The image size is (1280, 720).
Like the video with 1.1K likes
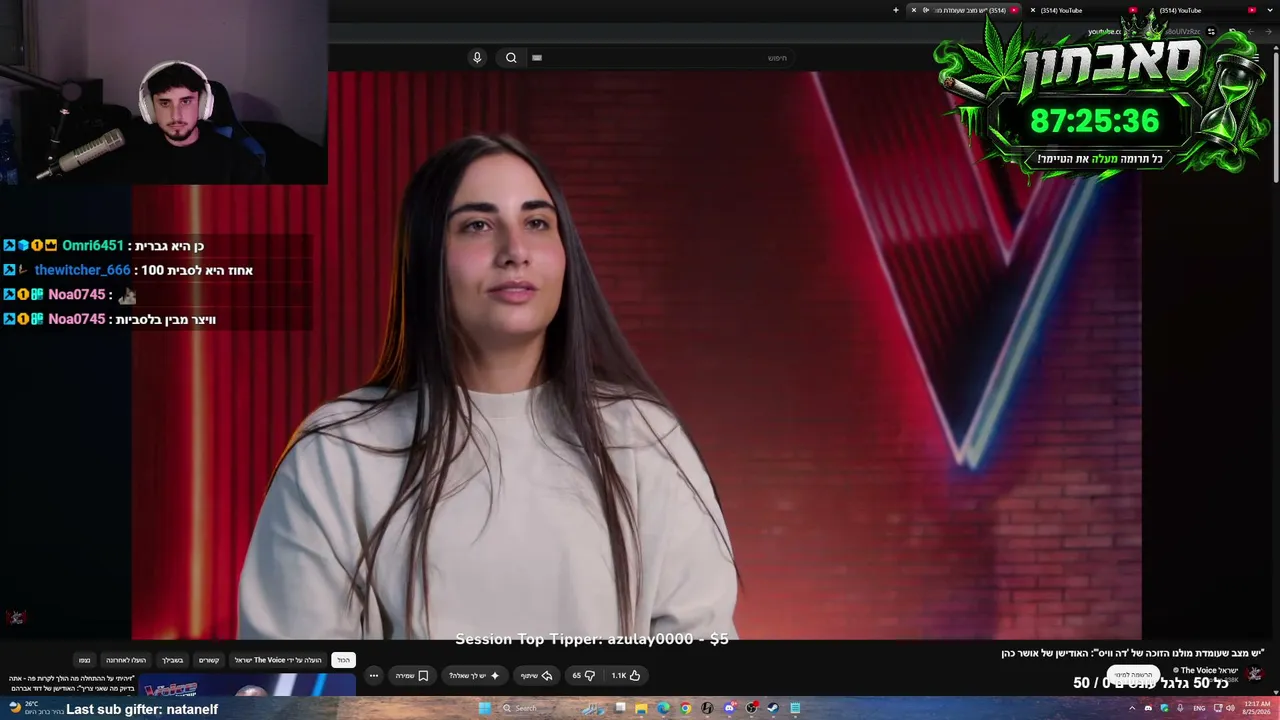tap(626, 676)
